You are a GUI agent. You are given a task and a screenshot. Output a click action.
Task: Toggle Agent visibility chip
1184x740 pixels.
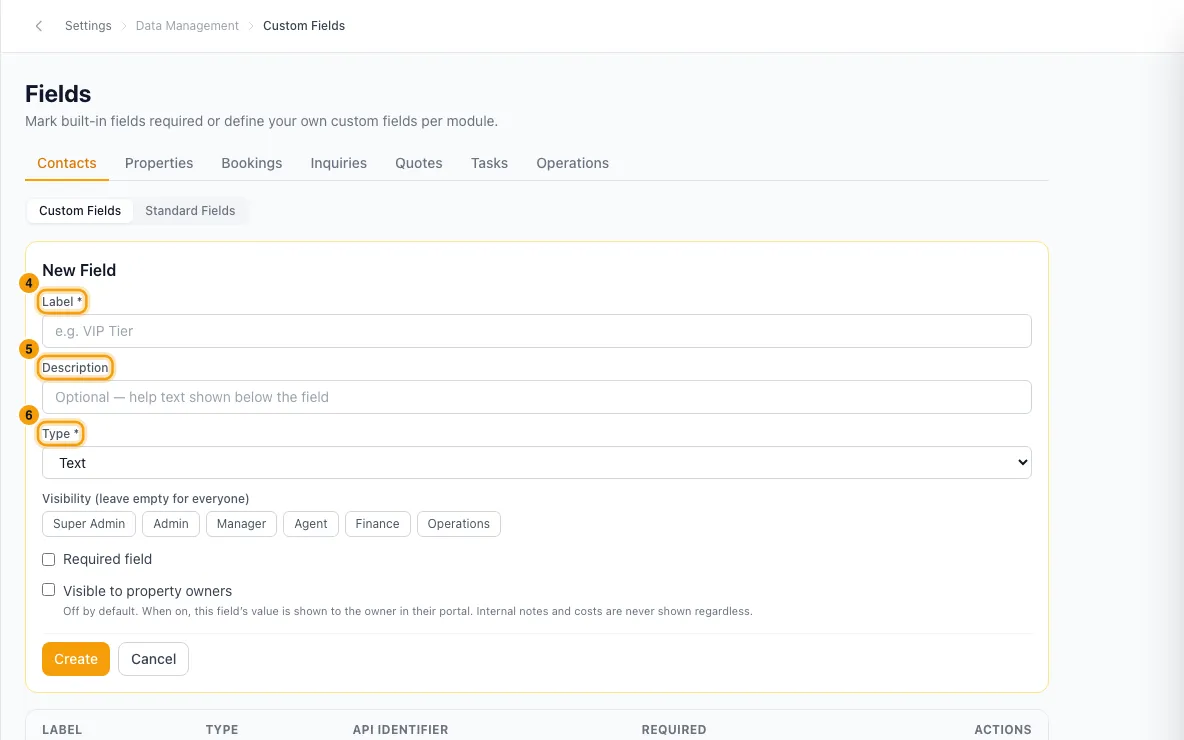click(311, 524)
